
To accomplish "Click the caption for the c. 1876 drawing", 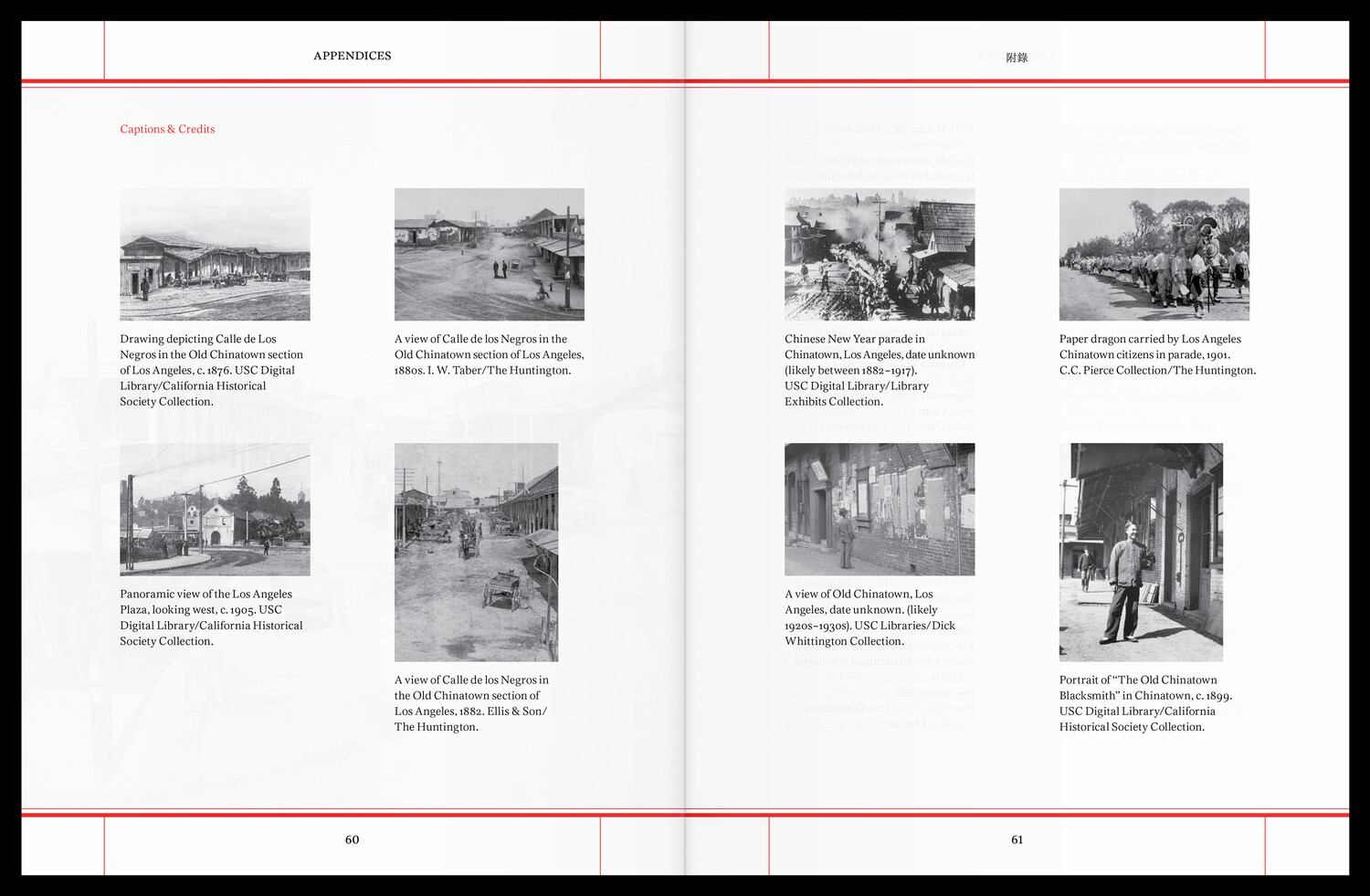I will [211, 370].
